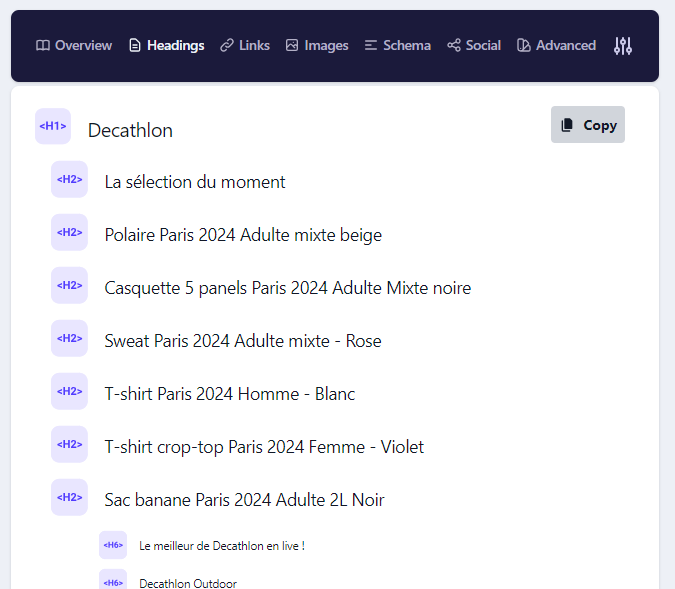Select the Schema tab

click(x=397, y=45)
